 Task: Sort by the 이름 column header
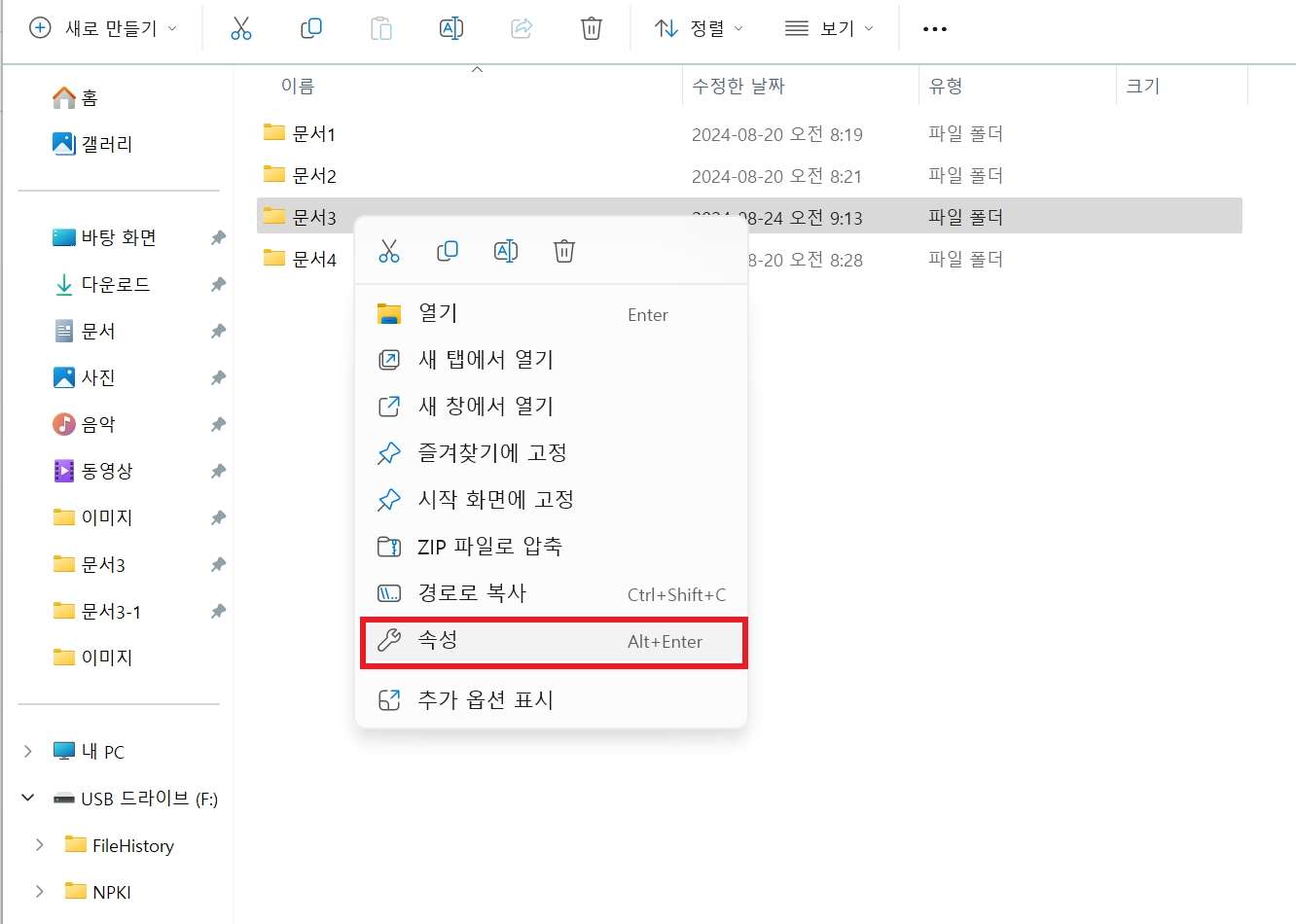click(298, 87)
